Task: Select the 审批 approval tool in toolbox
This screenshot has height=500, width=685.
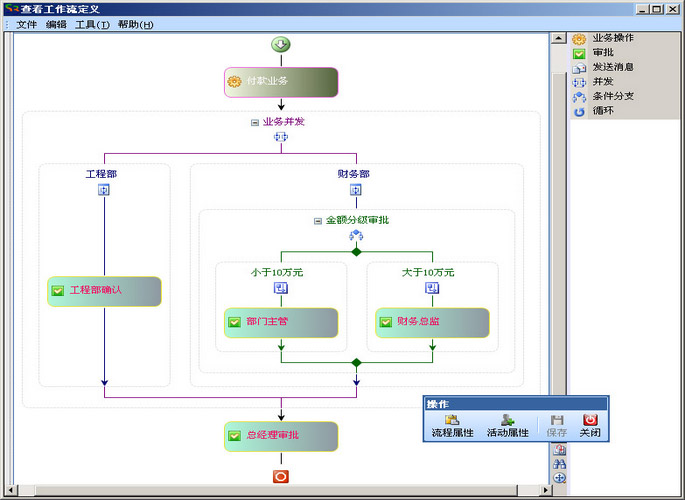Action: [x=579, y=53]
